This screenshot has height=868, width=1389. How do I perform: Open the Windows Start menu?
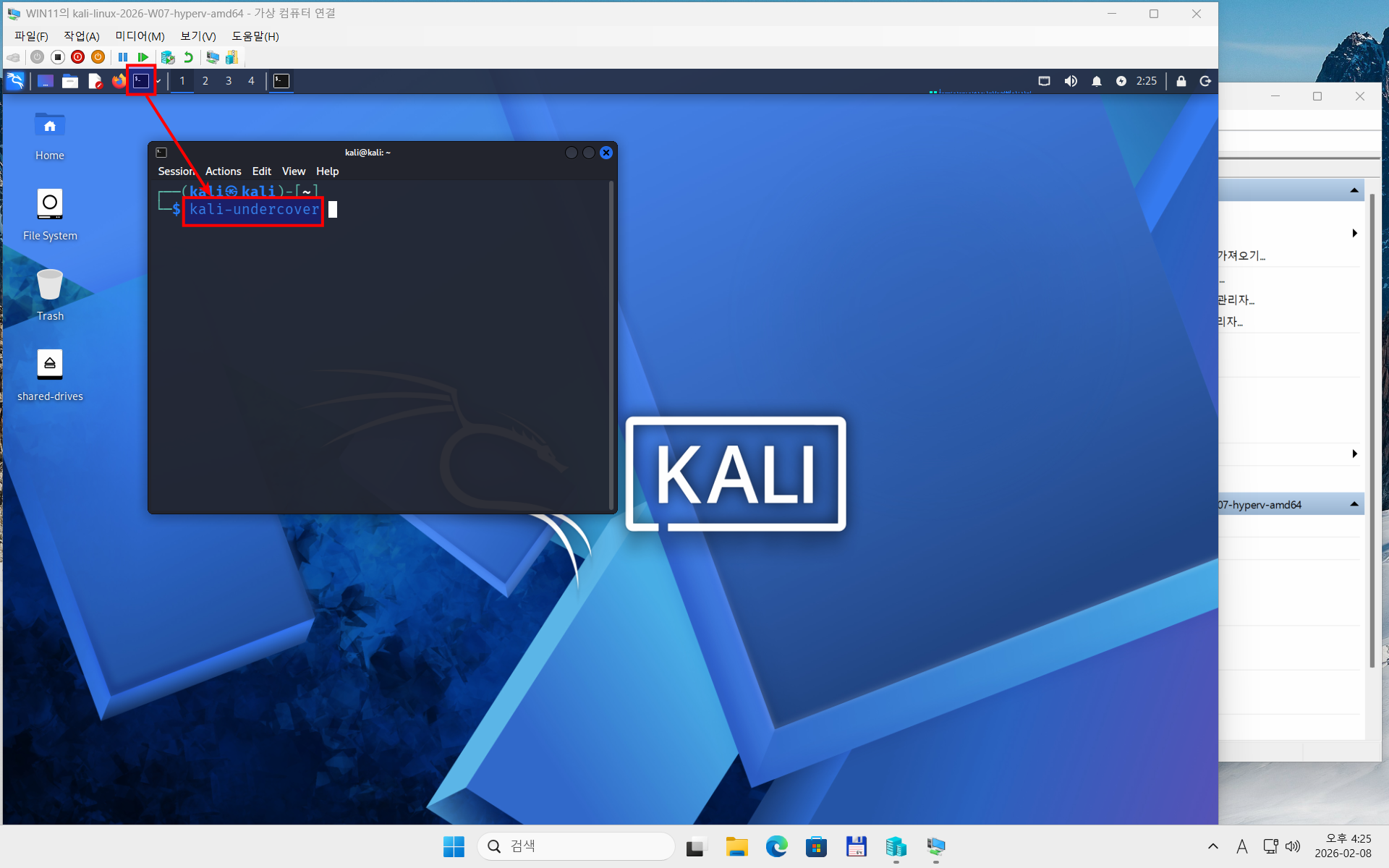(x=454, y=846)
